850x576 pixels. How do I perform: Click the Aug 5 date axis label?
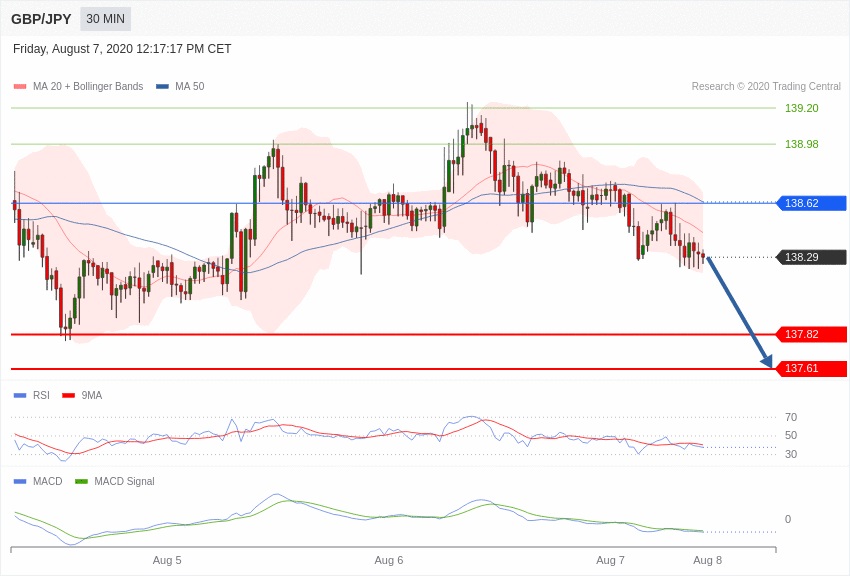click(x=167, y=560)
